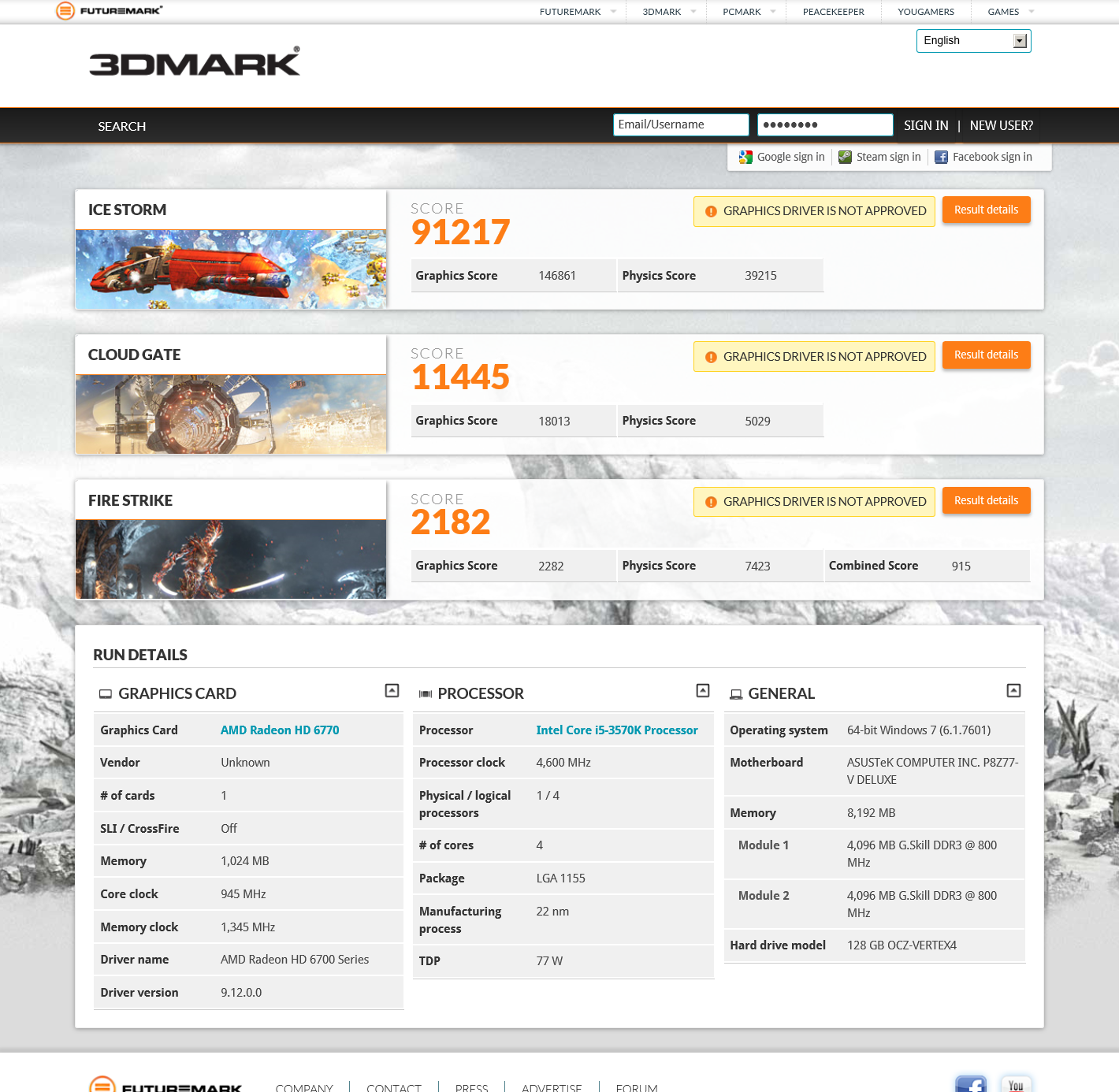Click the 128 GB OCZ-VERTEX4 value
The width and height of the screenshot is (1119, 1092).
[x=902, y=945]
